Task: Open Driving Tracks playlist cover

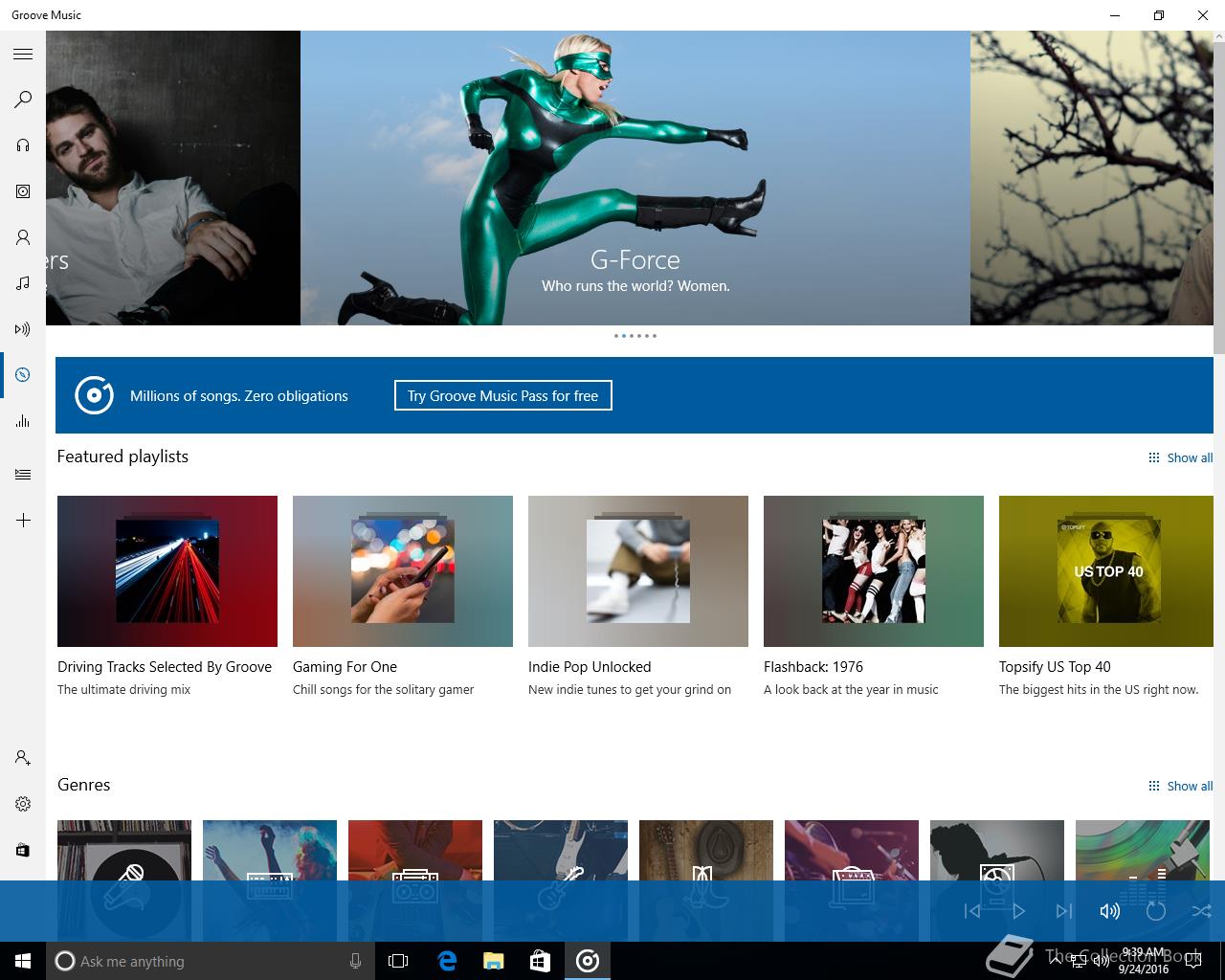Action: 167,571
